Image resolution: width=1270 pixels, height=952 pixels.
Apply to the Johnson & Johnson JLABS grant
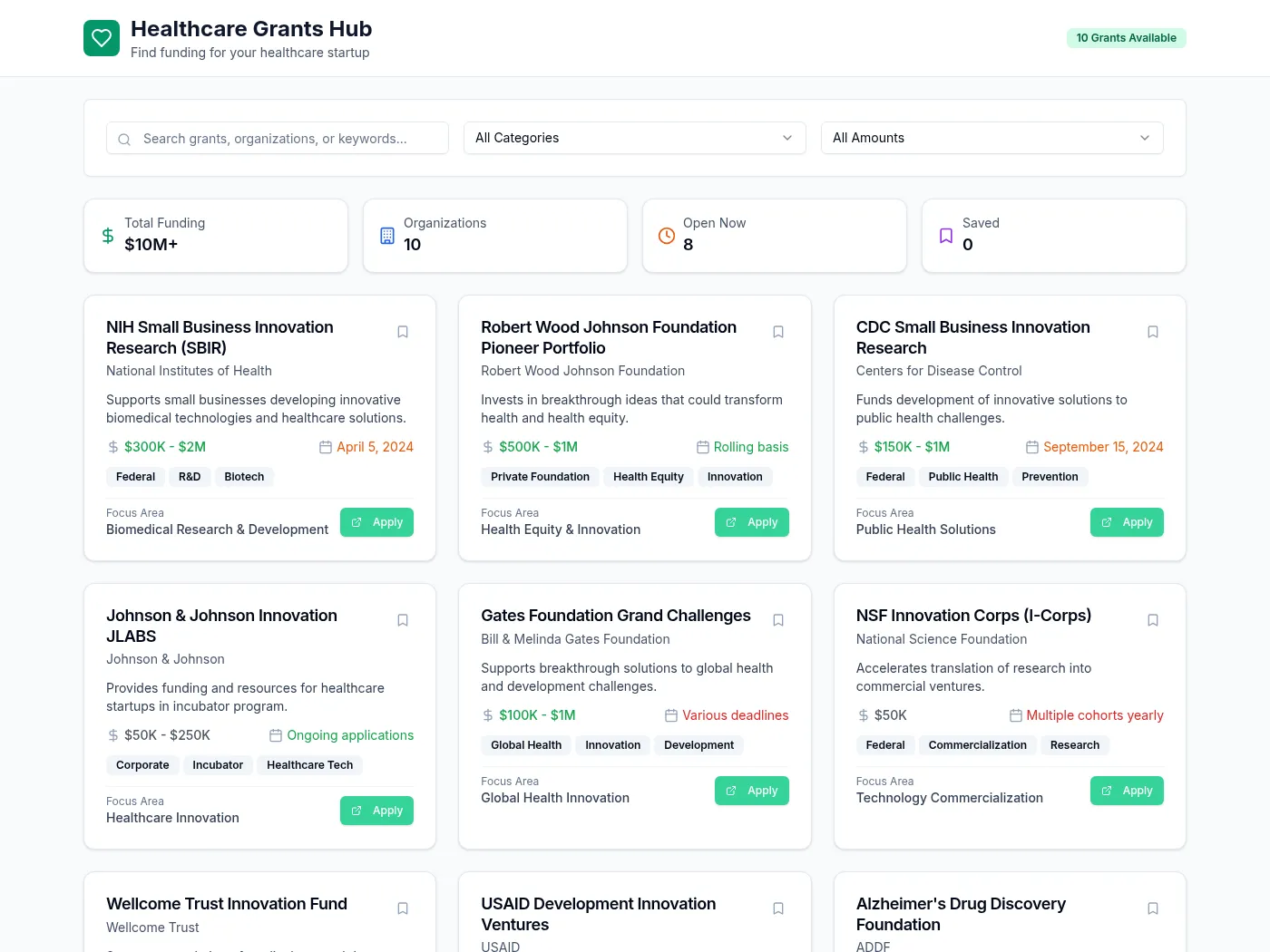click(x=376, y=811)
